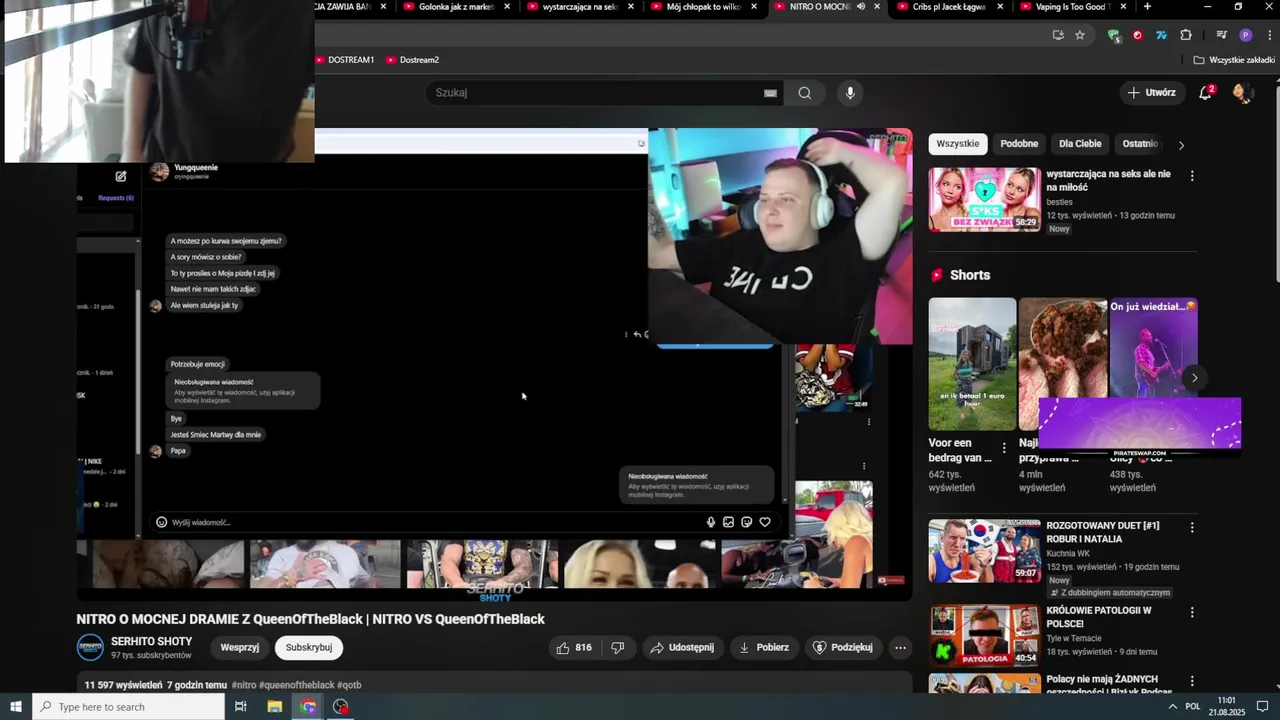Open ROZGOTOWANY DUET video thumbnail

[x=985, y=550]
